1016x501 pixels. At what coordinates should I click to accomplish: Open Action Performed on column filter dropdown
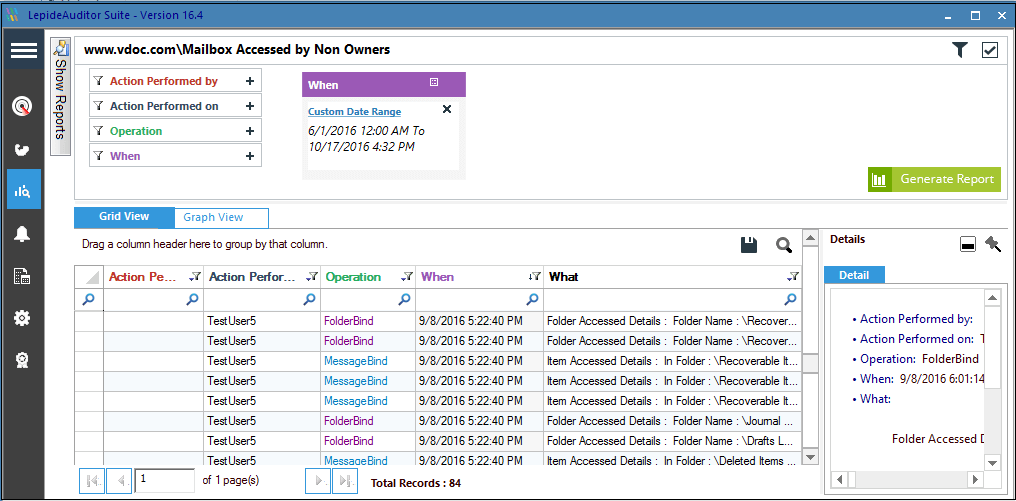[x=312, y=277]
